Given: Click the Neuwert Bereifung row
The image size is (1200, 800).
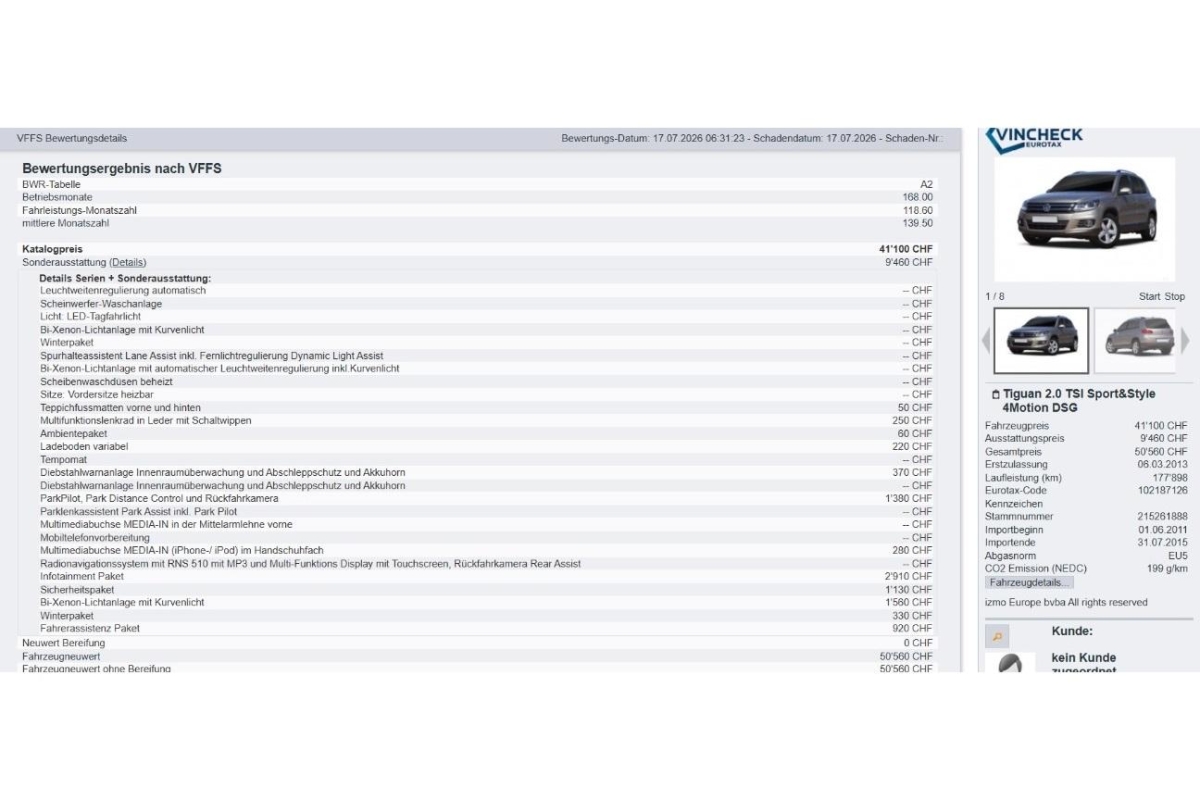Looking at the screenshot, I should click(478, 643).
